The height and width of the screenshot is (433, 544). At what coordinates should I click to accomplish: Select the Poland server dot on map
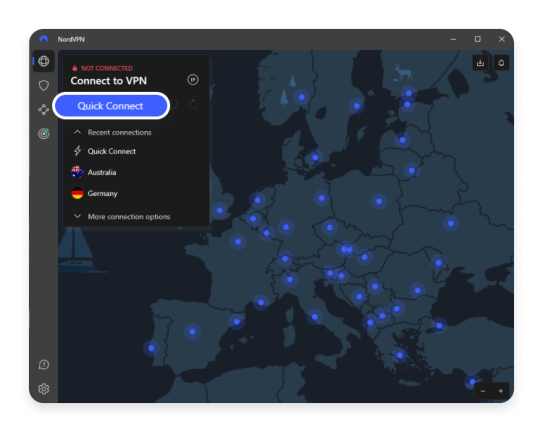(x=379, y=201)
